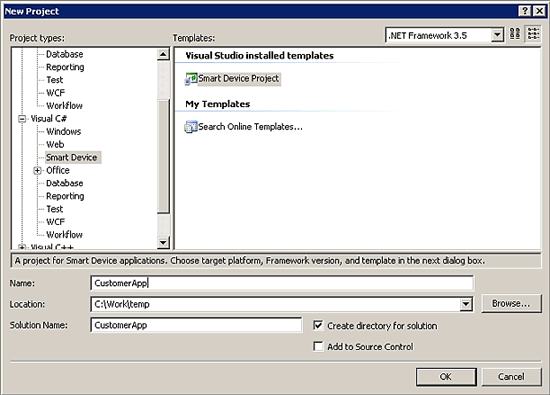Click the My Templates heading
This screenshot has height=395, width=550.
pos(217,104)
